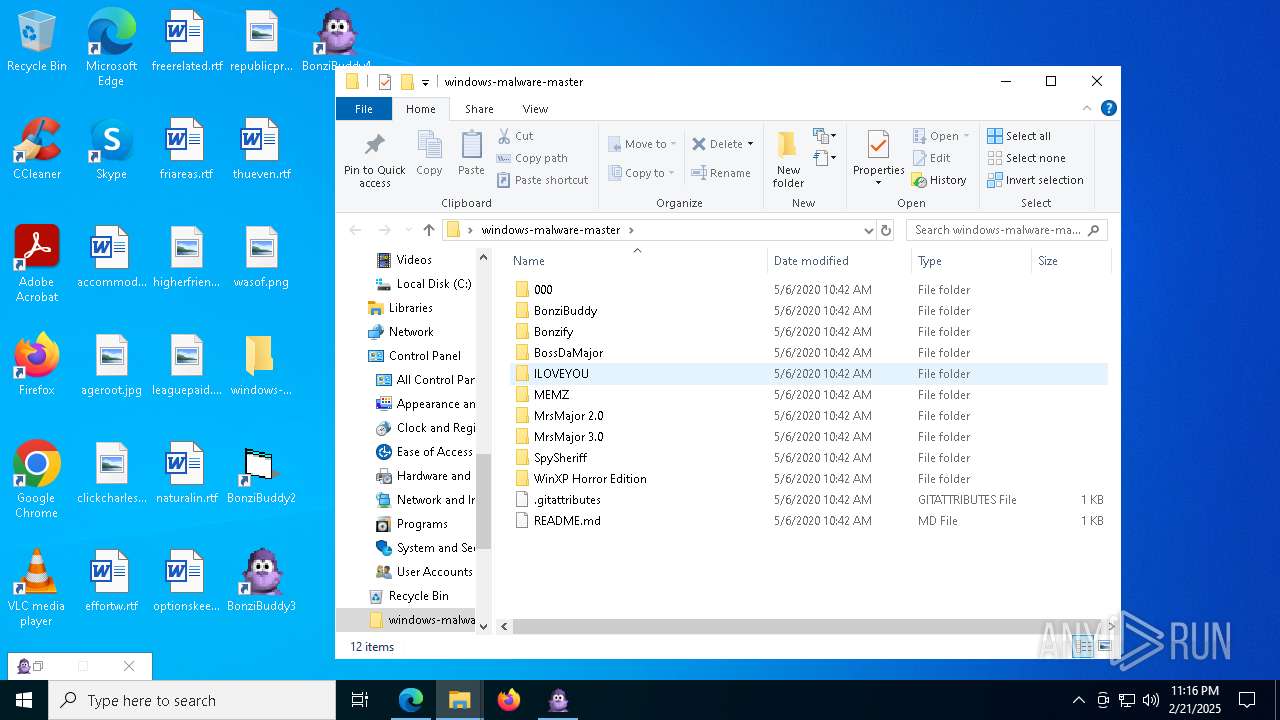This screenshot has height=720, width=1280.
Task: Sort by Date modified column
Action: 840,261
